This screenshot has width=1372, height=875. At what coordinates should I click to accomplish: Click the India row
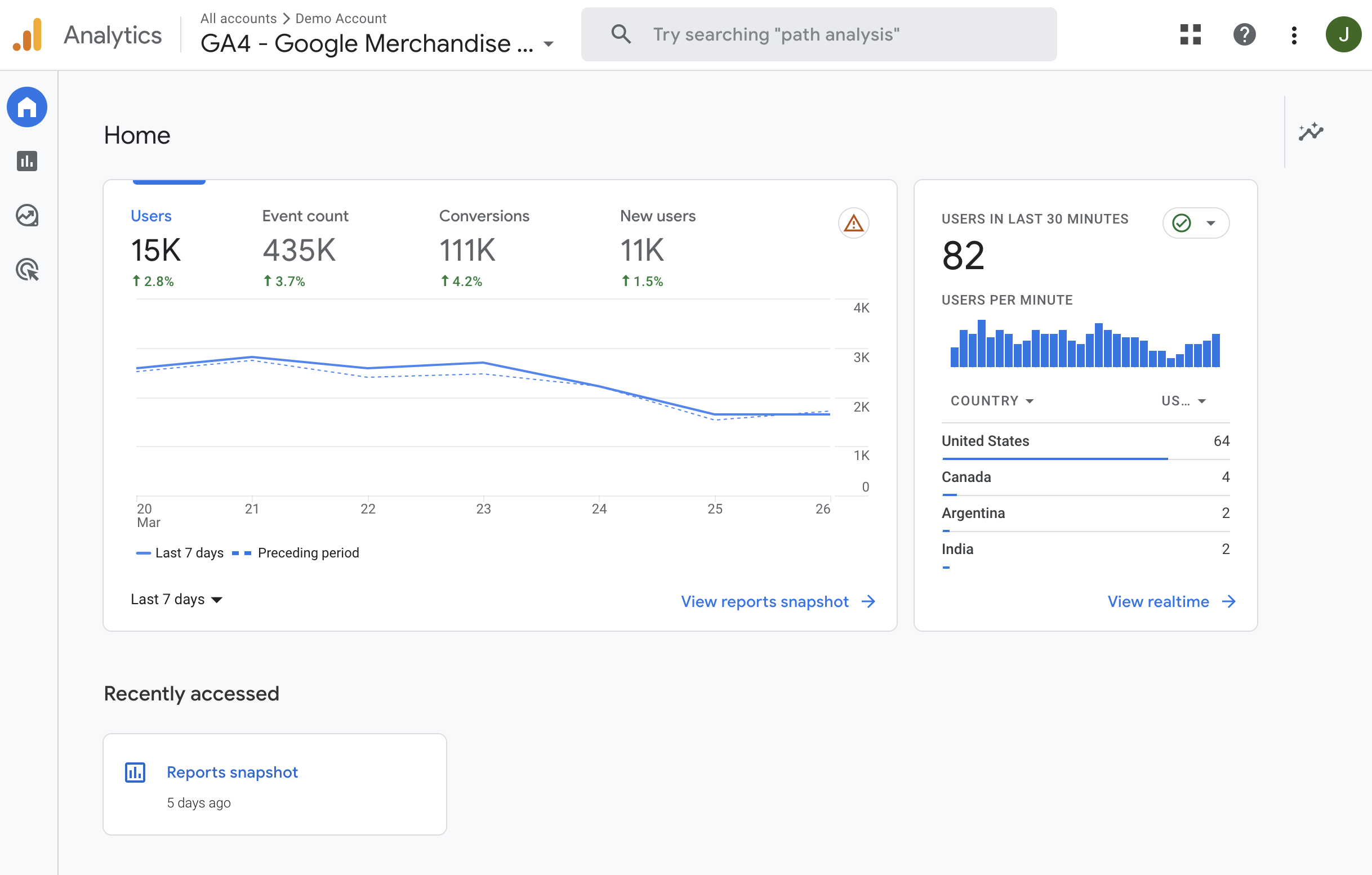[1085, 549]
